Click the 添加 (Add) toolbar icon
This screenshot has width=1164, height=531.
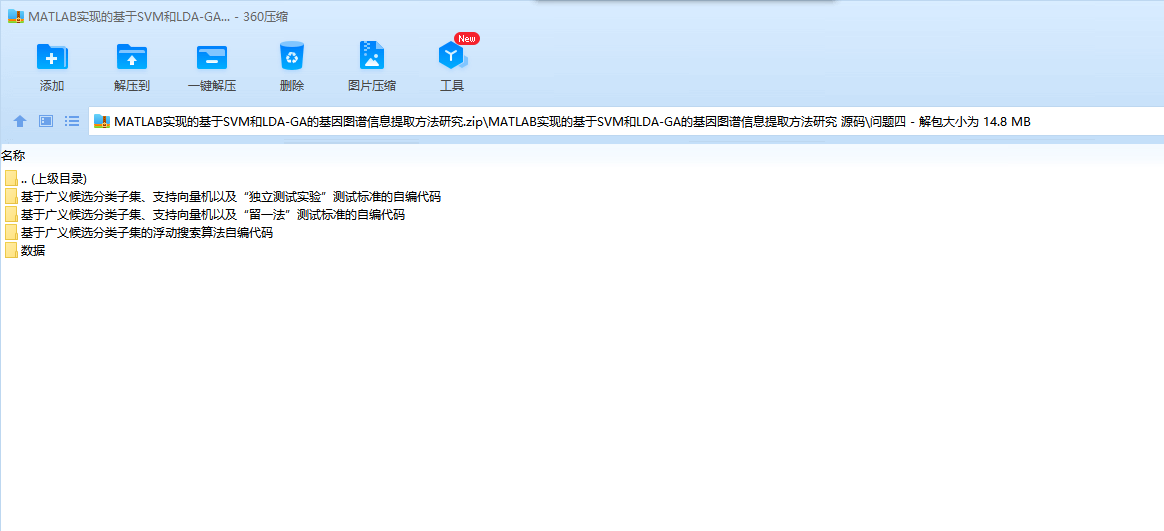52,56
